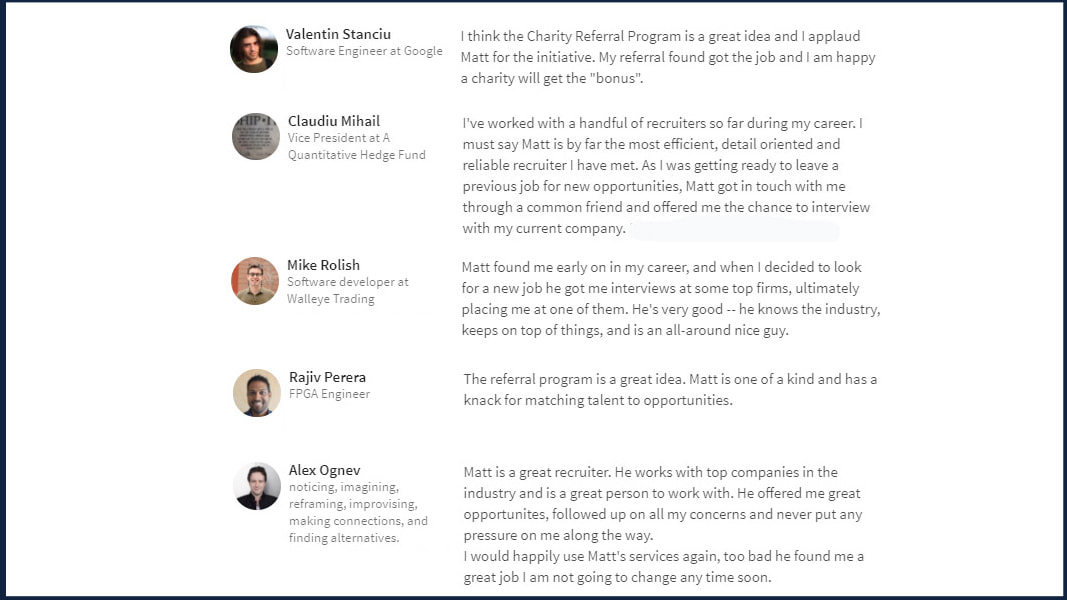Click Claudiu's testimonial about recruiters

tap(666, 176)
